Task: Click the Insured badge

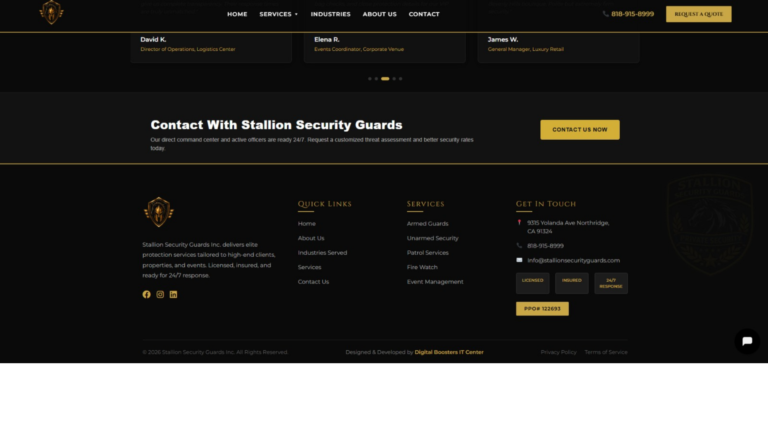Action: click(572, 283)
